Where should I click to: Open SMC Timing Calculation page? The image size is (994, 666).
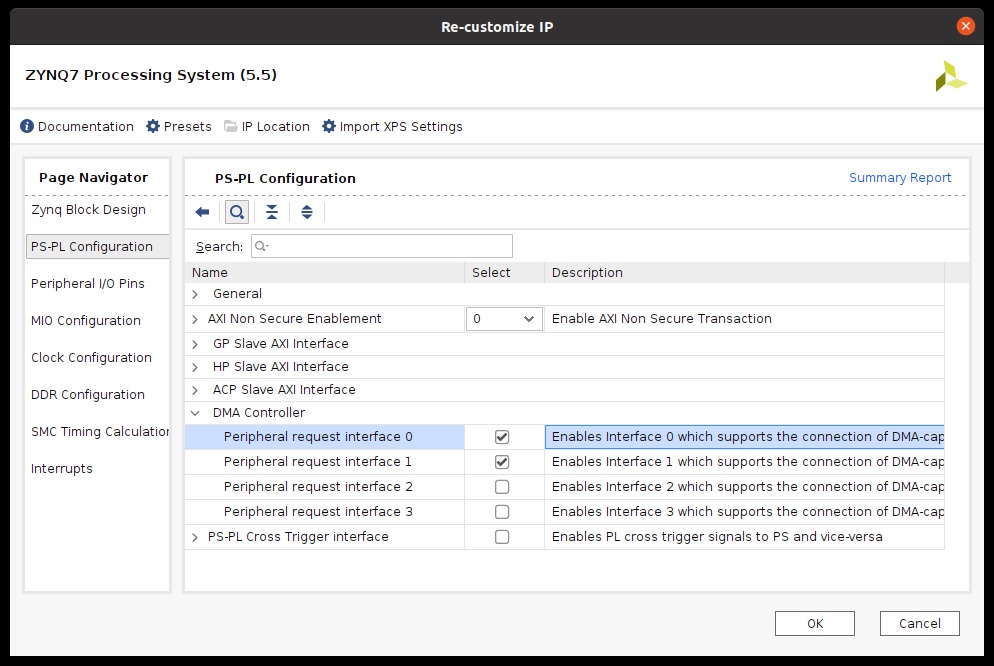100,432
